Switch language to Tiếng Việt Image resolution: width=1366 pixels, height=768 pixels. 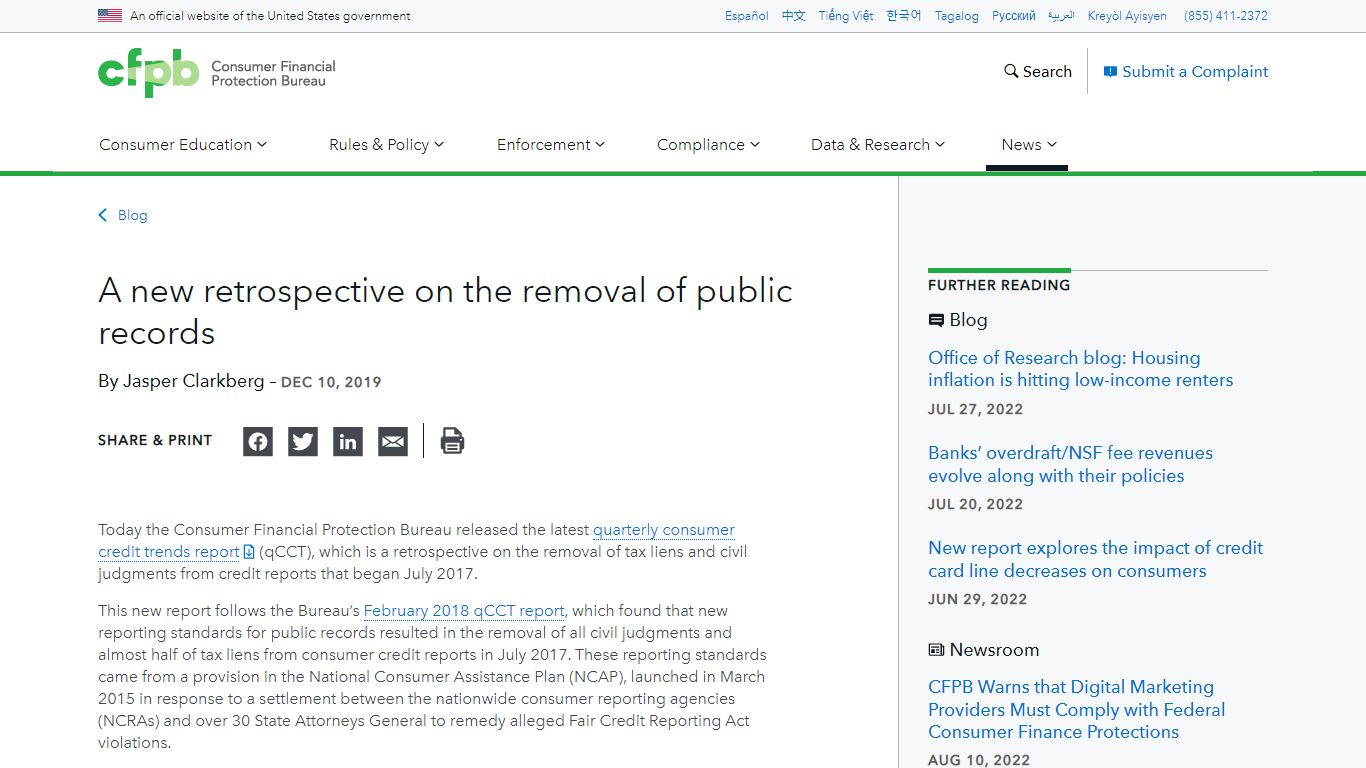pyautogui.click(x=846, y=16)
